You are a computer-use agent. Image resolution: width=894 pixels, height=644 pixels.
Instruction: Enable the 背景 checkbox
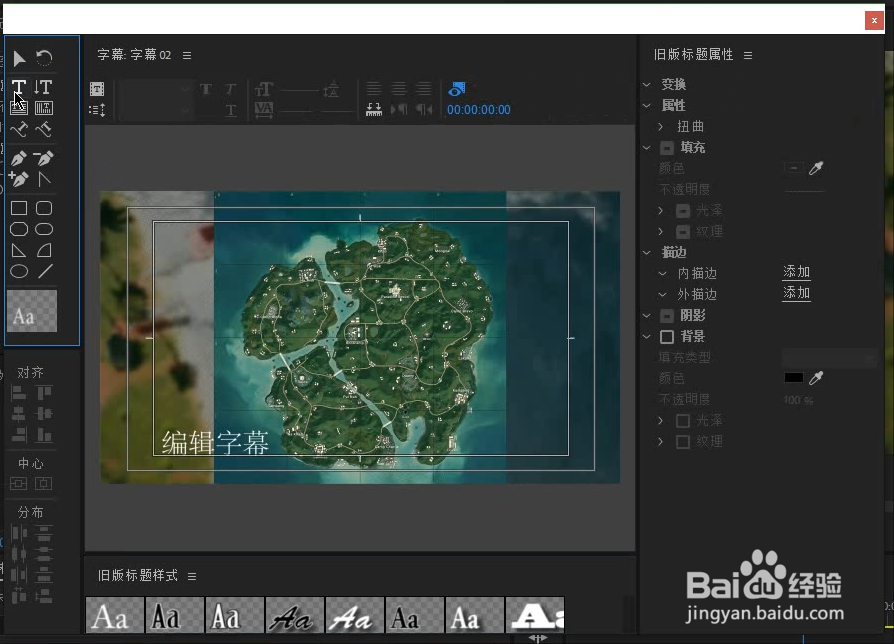(x=667, y=337)
